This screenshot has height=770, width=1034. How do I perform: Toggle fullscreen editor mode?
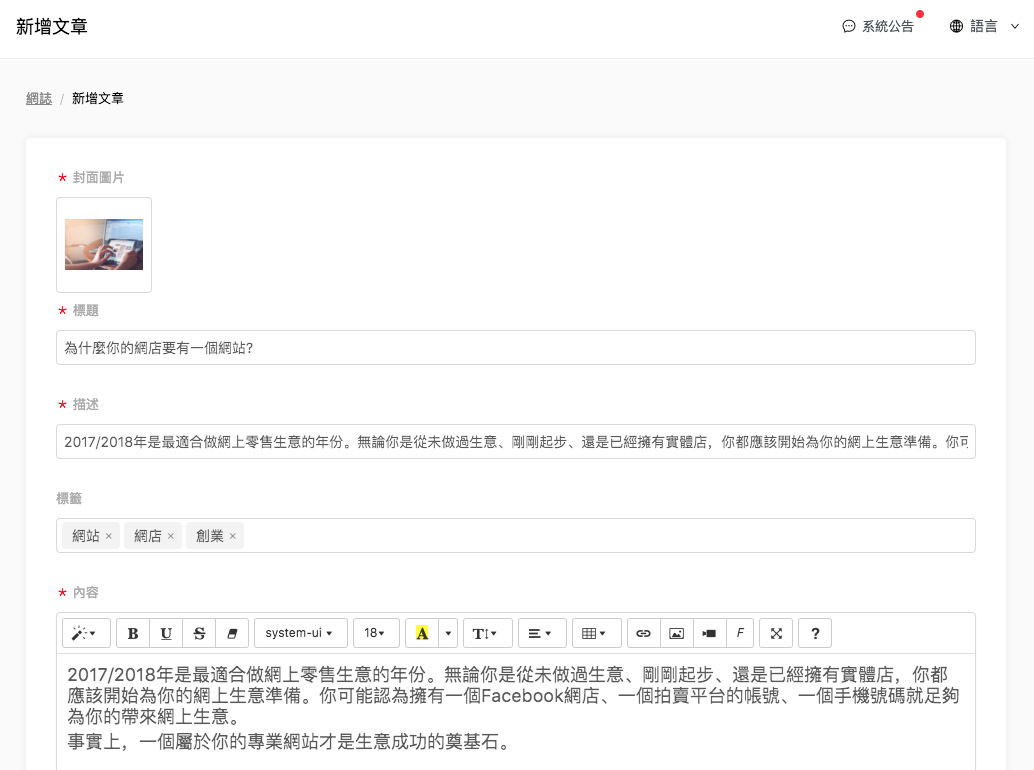click(776, 634)
